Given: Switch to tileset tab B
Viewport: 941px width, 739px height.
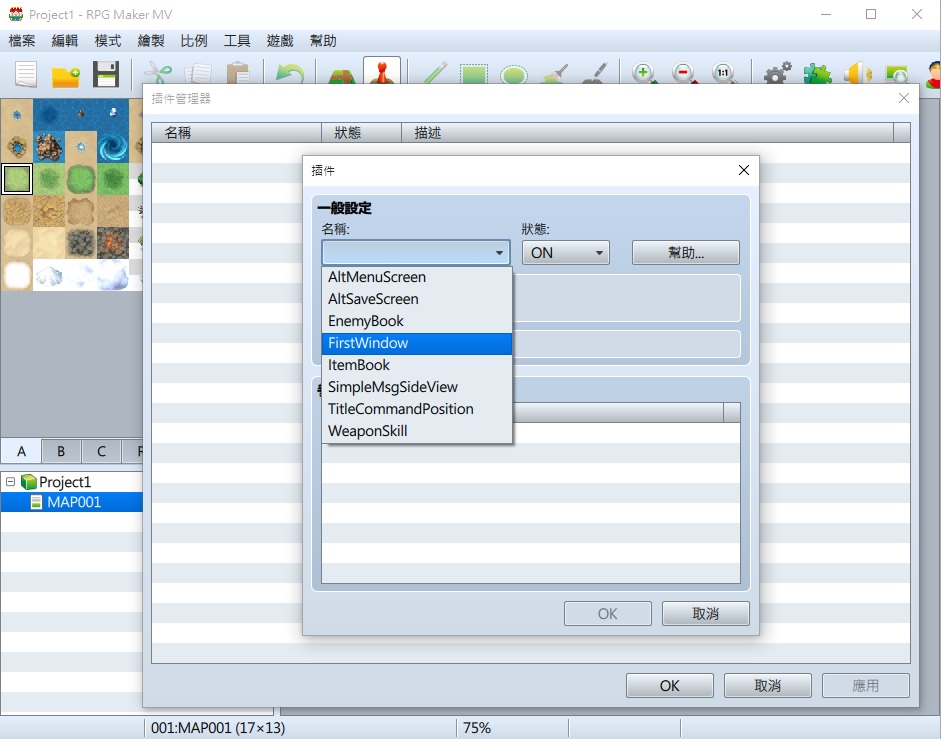Looking at the screenshot, I should pos(61,451).
